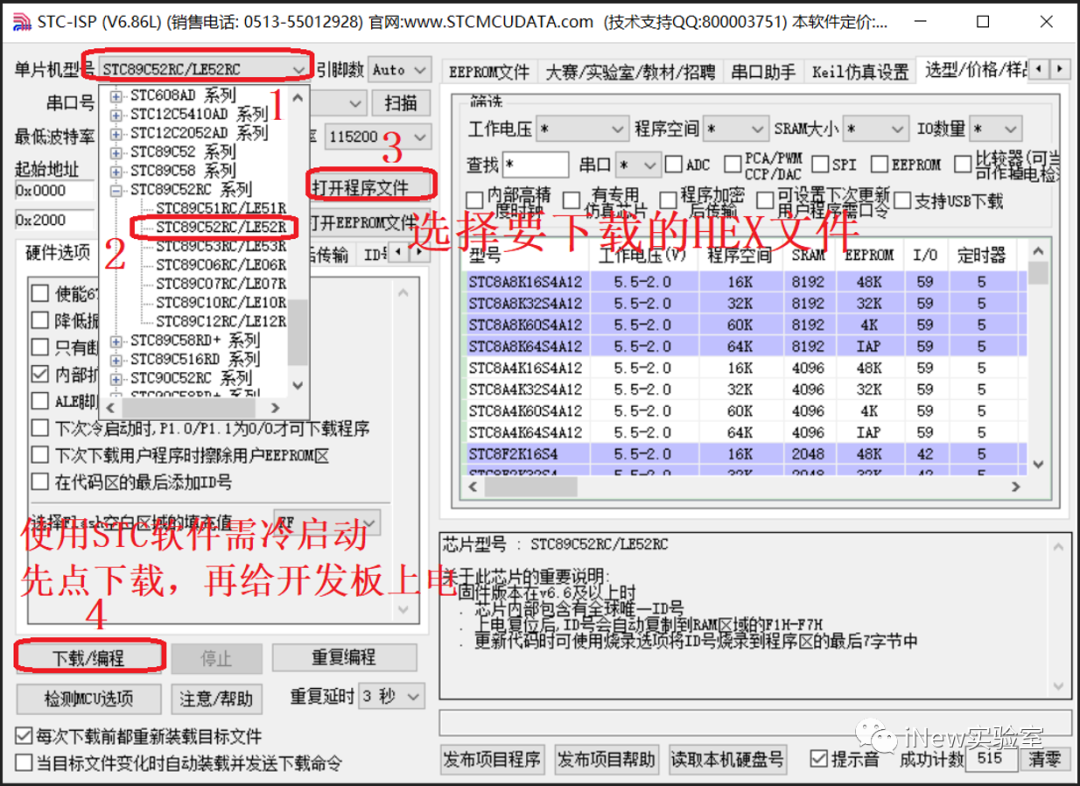Viewport: 1080px width, 786px height.
Task: Click the chip list scroll up arrow
Action: 298,98
